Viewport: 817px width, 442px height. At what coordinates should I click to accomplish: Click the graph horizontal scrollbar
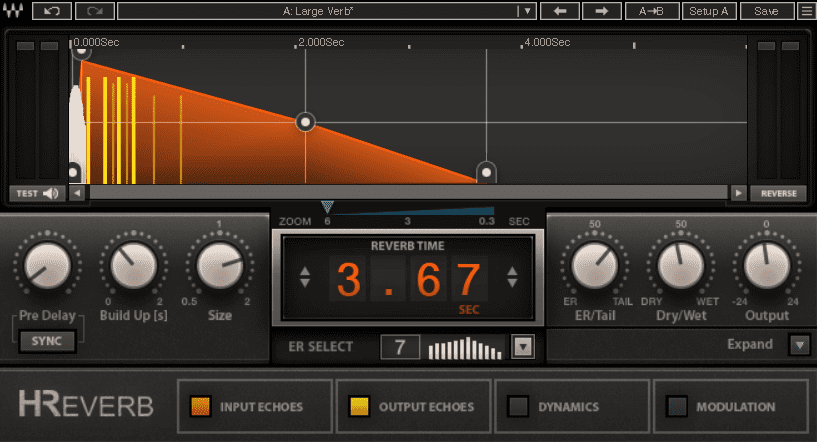[408, 193]
